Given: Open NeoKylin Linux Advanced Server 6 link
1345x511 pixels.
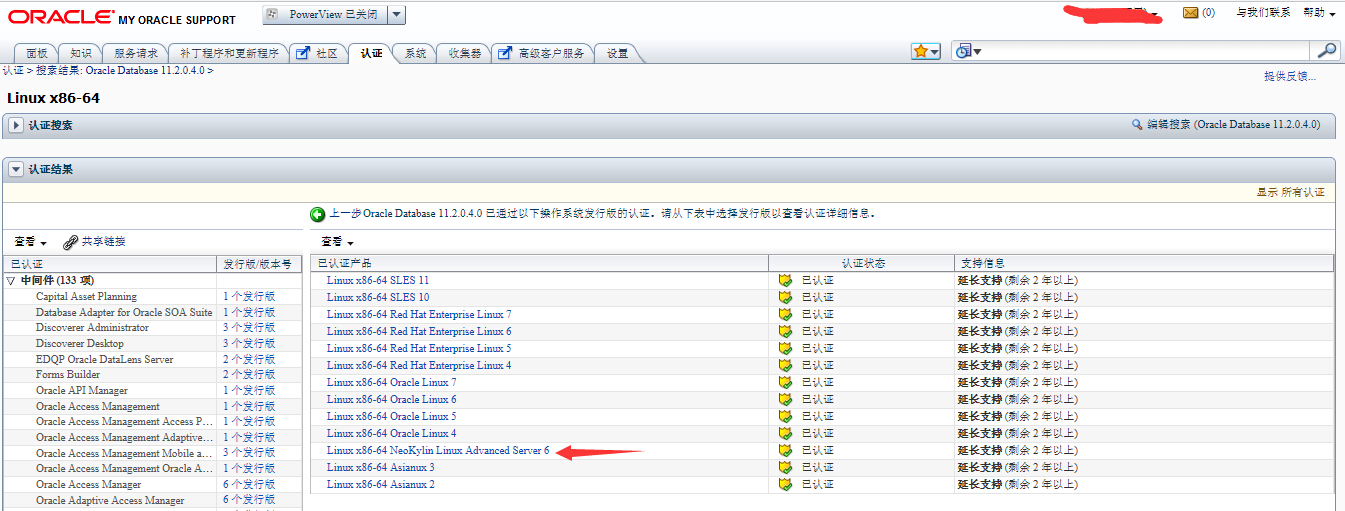Looking at the screenshot, I should point(438,450).
